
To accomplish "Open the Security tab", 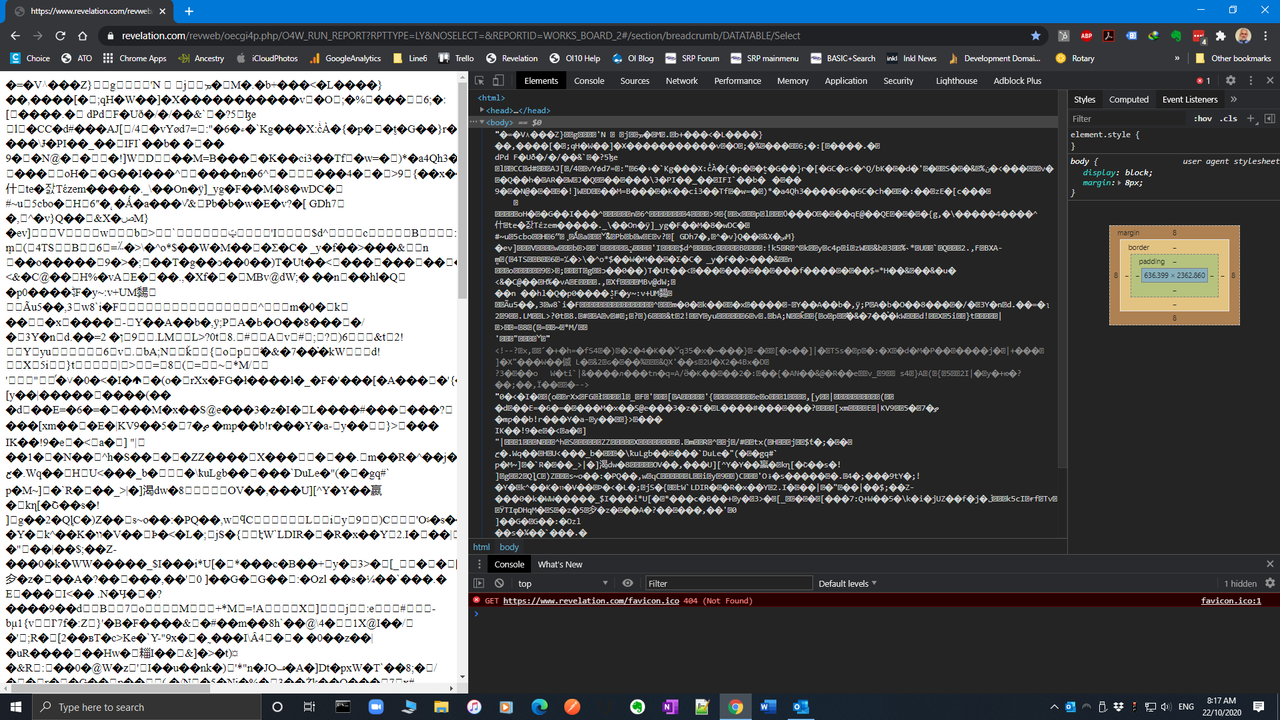I will (898, 81).
